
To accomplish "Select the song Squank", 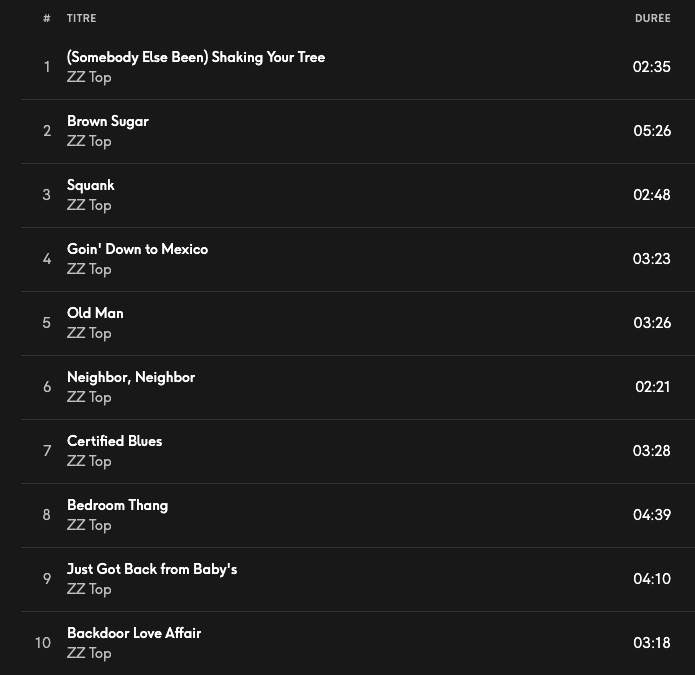I will 90,185.
